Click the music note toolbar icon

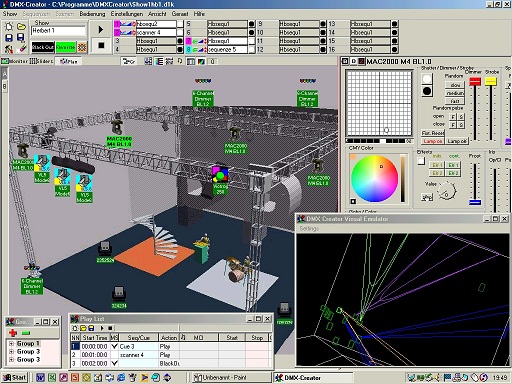(180, 61)
